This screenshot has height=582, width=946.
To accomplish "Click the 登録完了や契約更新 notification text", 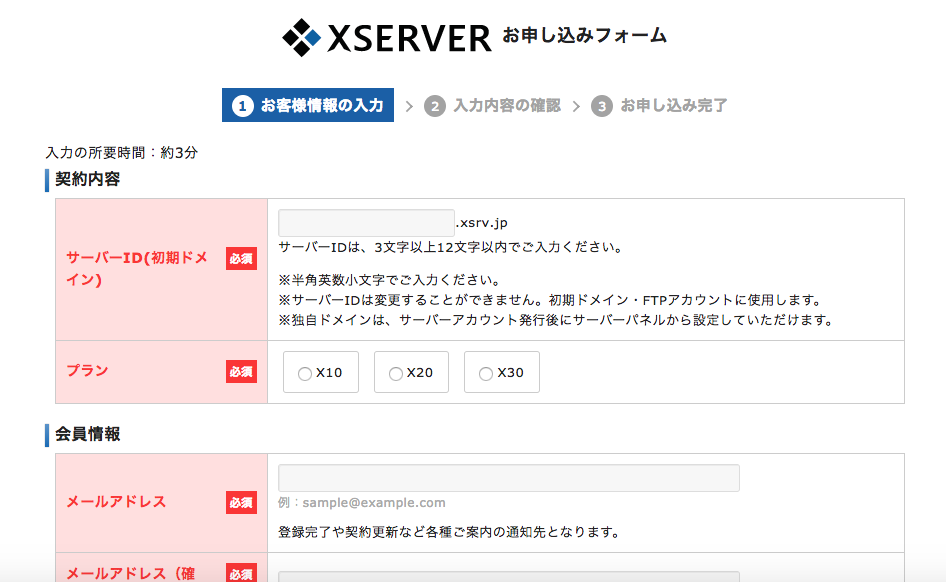I will tap(449, 532).
